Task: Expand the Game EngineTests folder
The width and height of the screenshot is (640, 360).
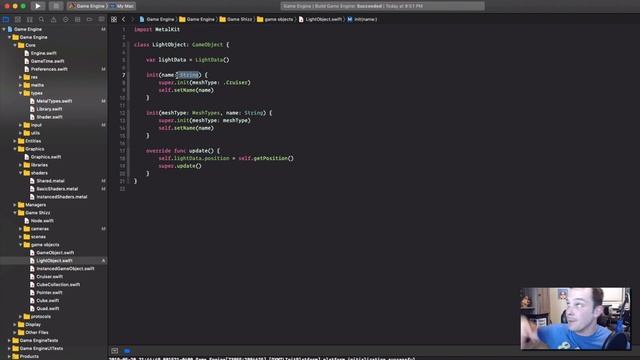Action: pos(9,340)
